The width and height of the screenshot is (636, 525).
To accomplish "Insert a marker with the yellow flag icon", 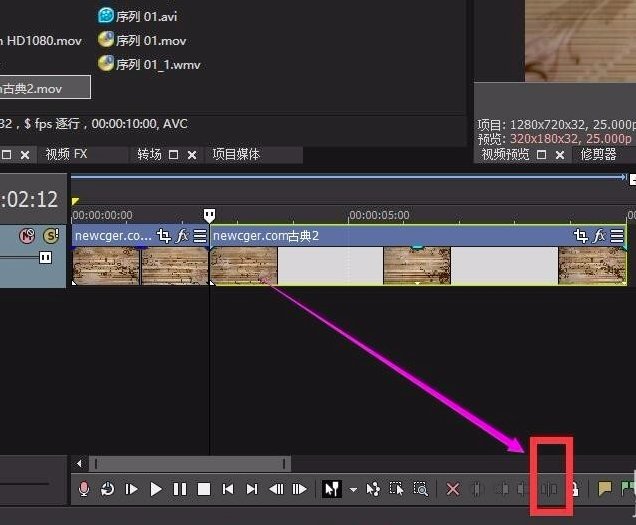I will click(604, 489).
